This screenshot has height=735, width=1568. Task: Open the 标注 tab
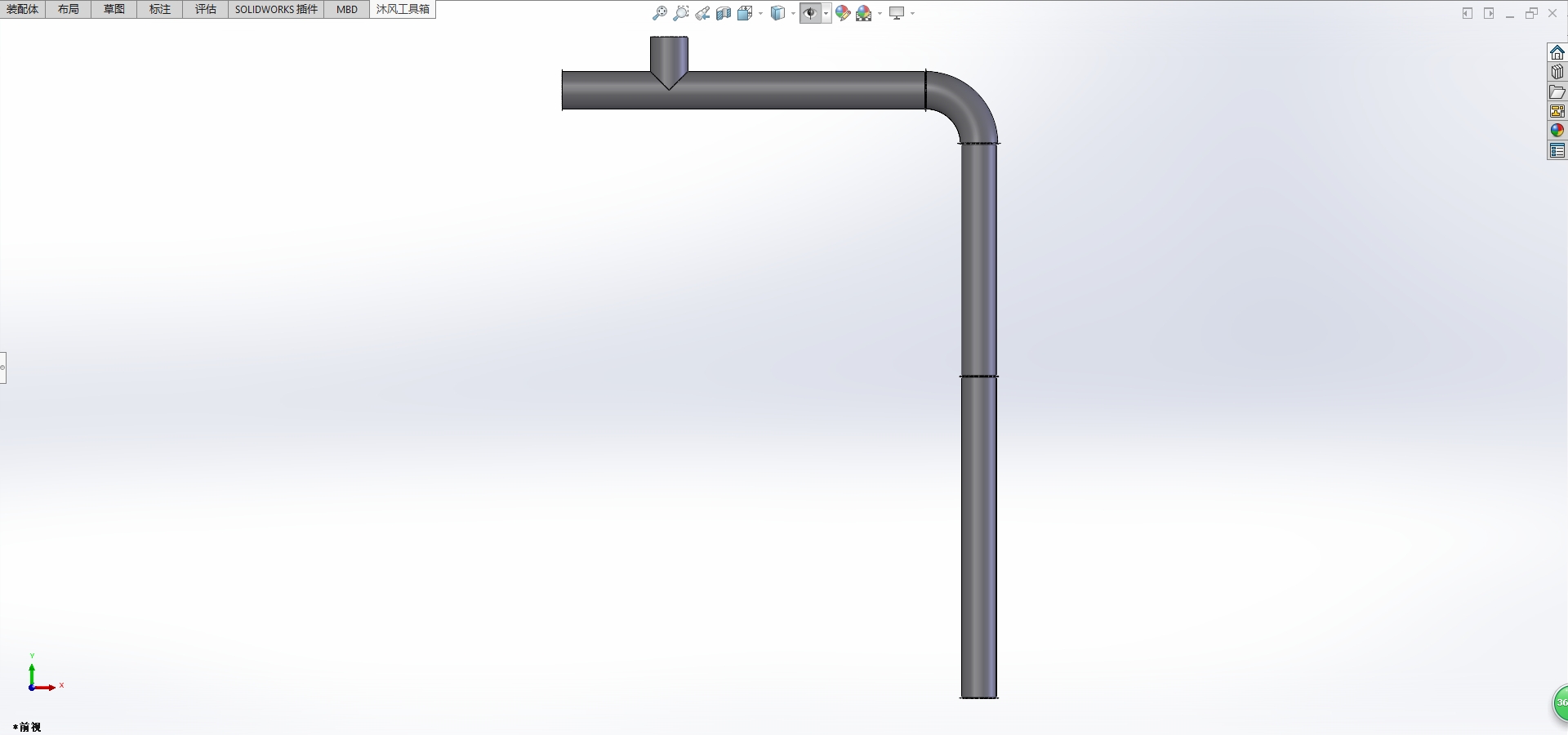160,9
